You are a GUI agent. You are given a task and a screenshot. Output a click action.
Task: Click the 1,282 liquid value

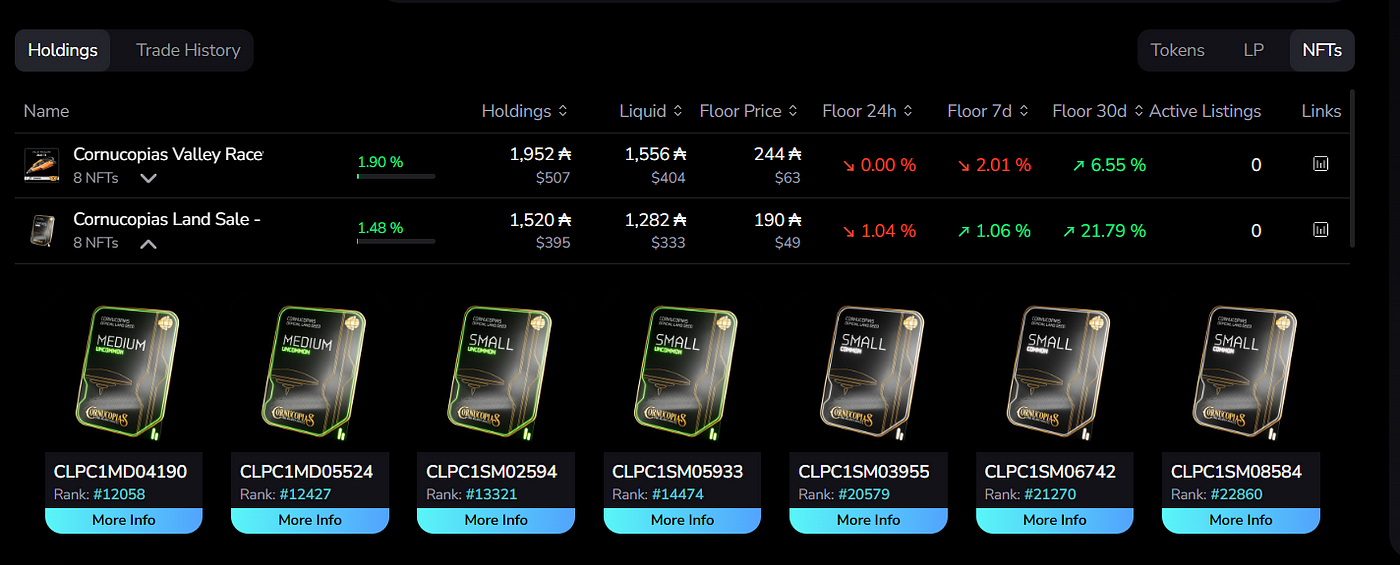656,219
